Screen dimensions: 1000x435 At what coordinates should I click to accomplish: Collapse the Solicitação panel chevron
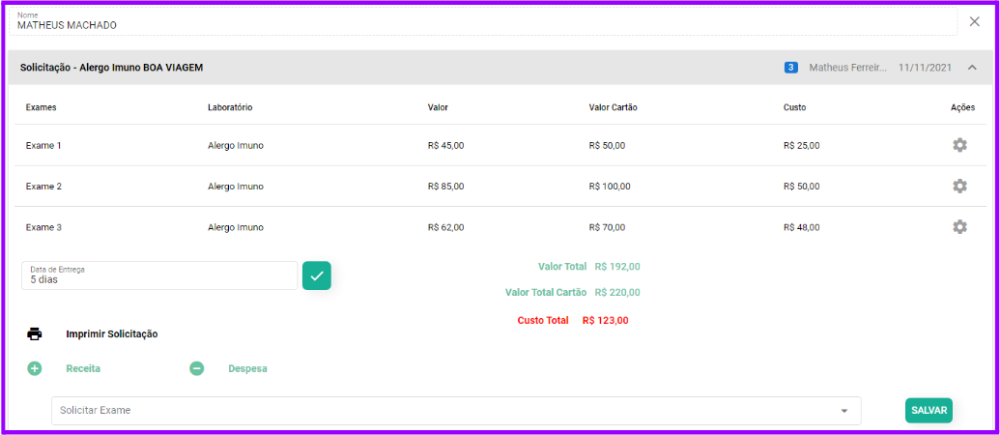click(972, 68)
